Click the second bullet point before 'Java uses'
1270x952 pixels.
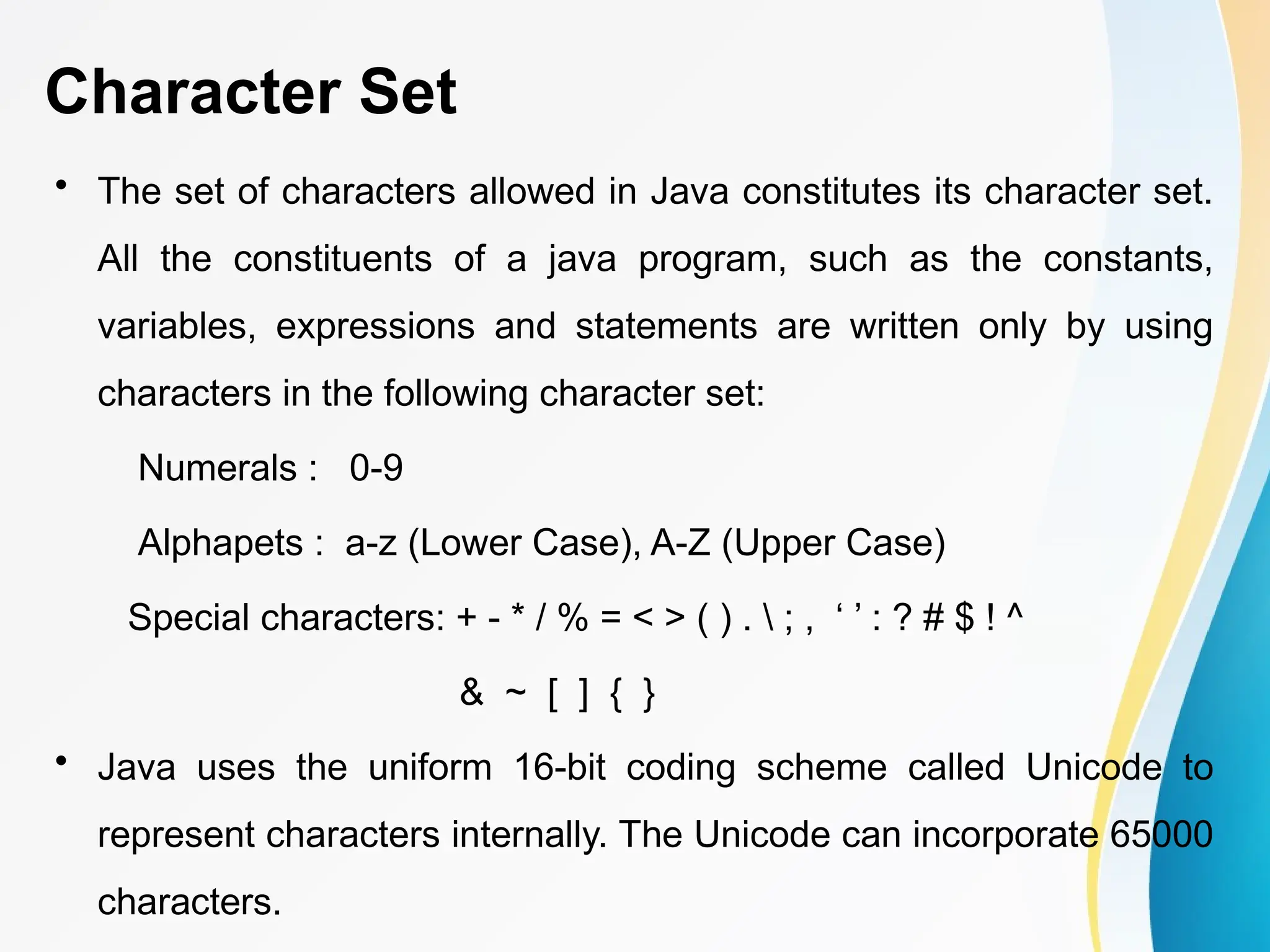(x=60, y=761)
